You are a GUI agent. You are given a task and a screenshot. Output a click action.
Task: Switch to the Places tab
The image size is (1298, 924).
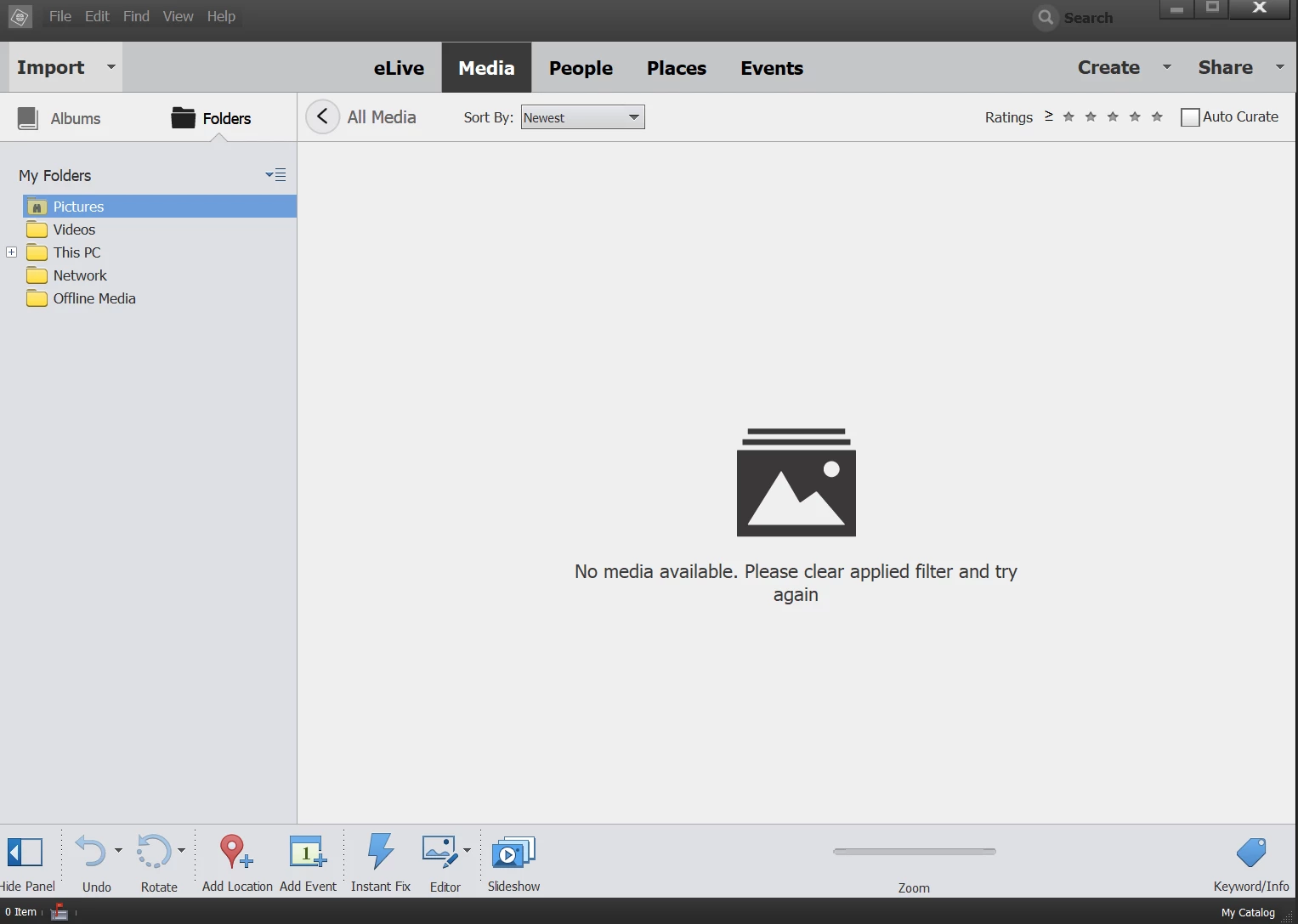tap(677, 68)
